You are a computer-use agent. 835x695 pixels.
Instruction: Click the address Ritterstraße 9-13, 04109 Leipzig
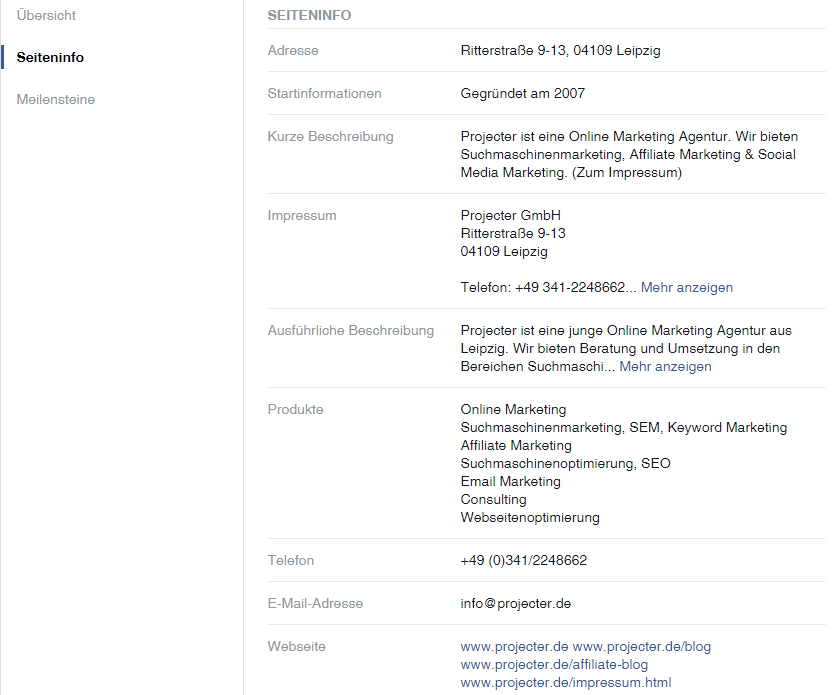pyautogui.click(x=560, y=51)
